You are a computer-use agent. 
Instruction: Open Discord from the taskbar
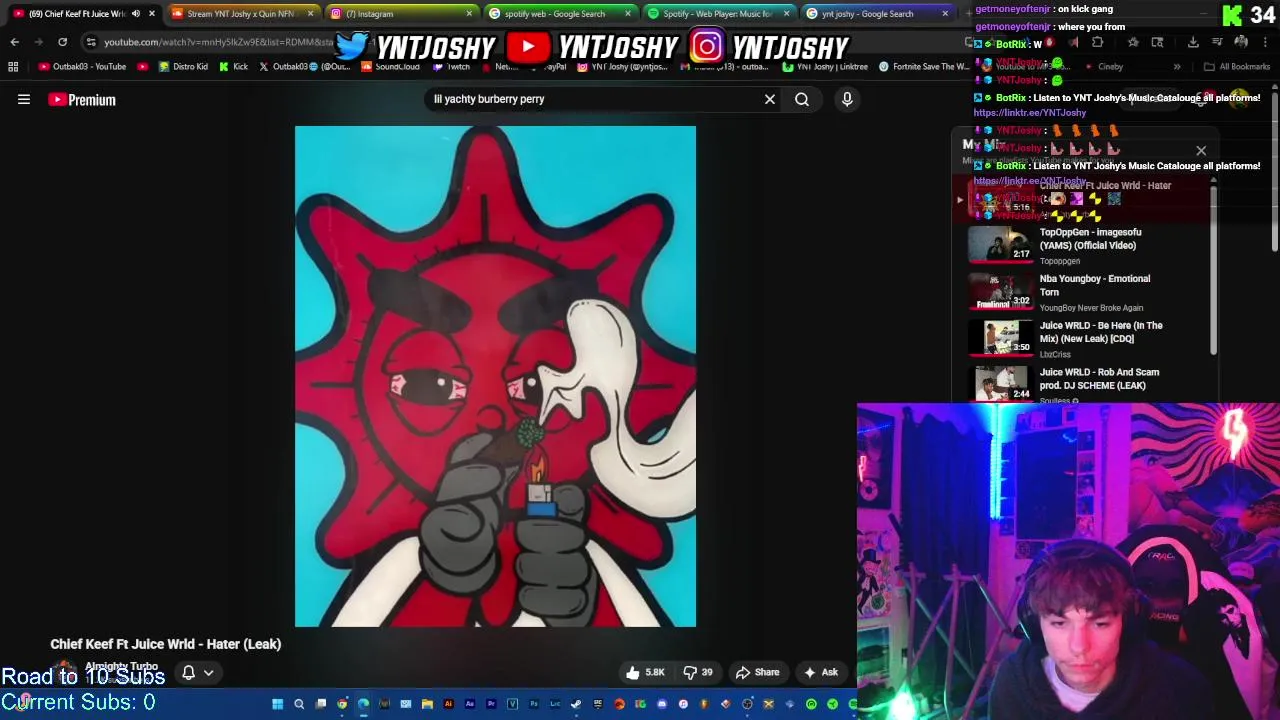[x=662, y=704]
